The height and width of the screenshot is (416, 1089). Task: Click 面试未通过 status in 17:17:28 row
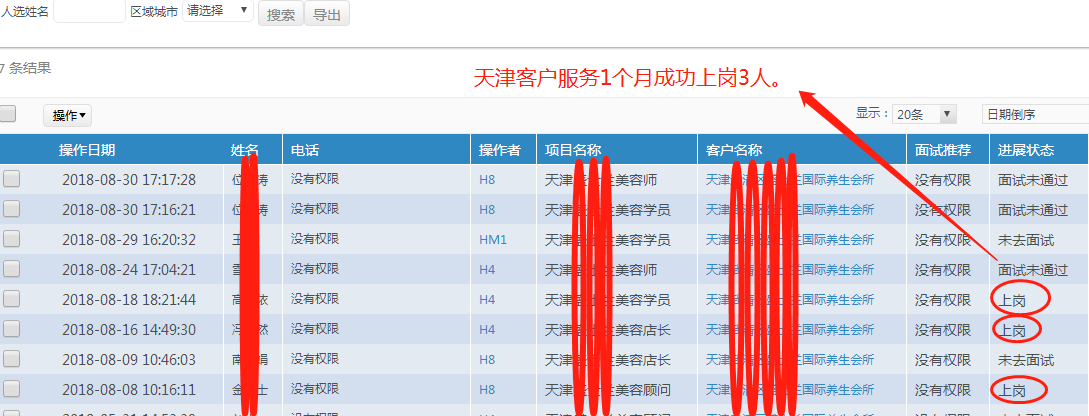point(1033,180)
